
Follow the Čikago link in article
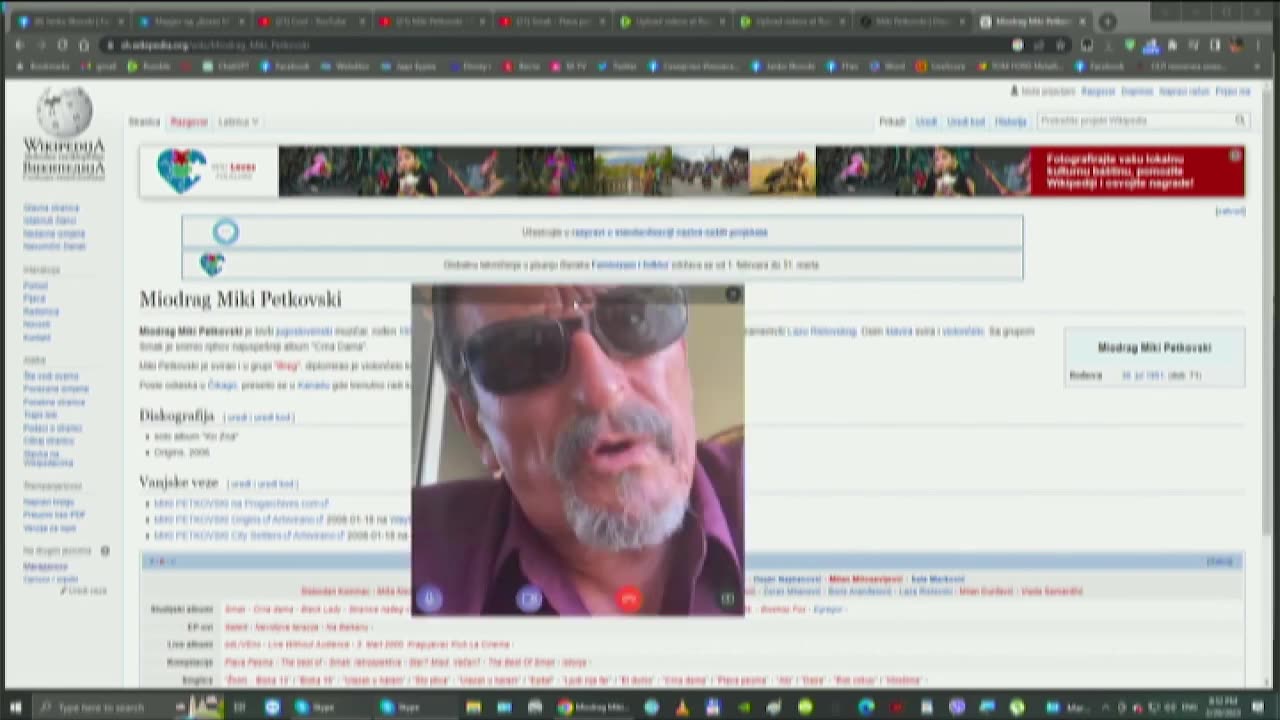[222, 385]
